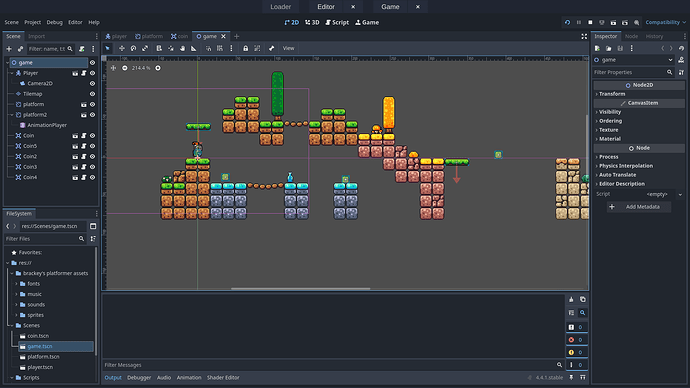
Task: Hide the Tilemap node with its eye icon
Action: tap(92, 94)
